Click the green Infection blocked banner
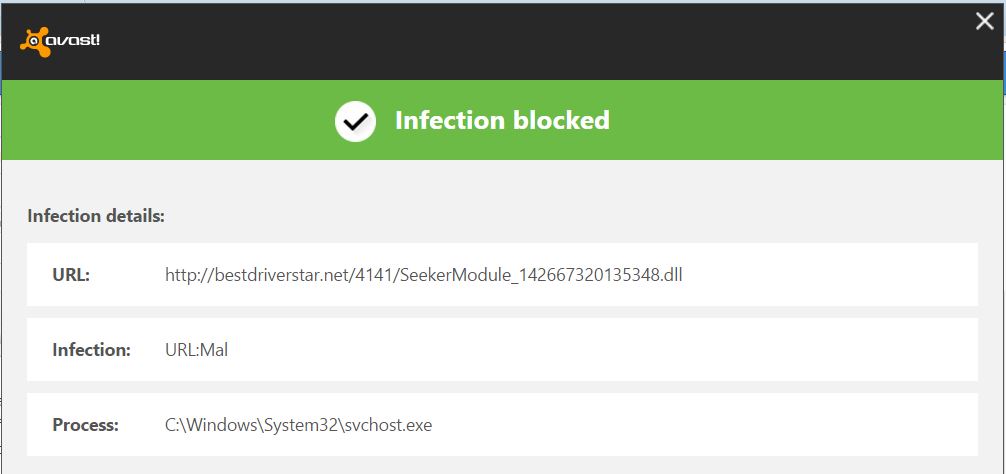Image resolution: width=1006 pixels, height=474 pixels. (x=502, y=120)
